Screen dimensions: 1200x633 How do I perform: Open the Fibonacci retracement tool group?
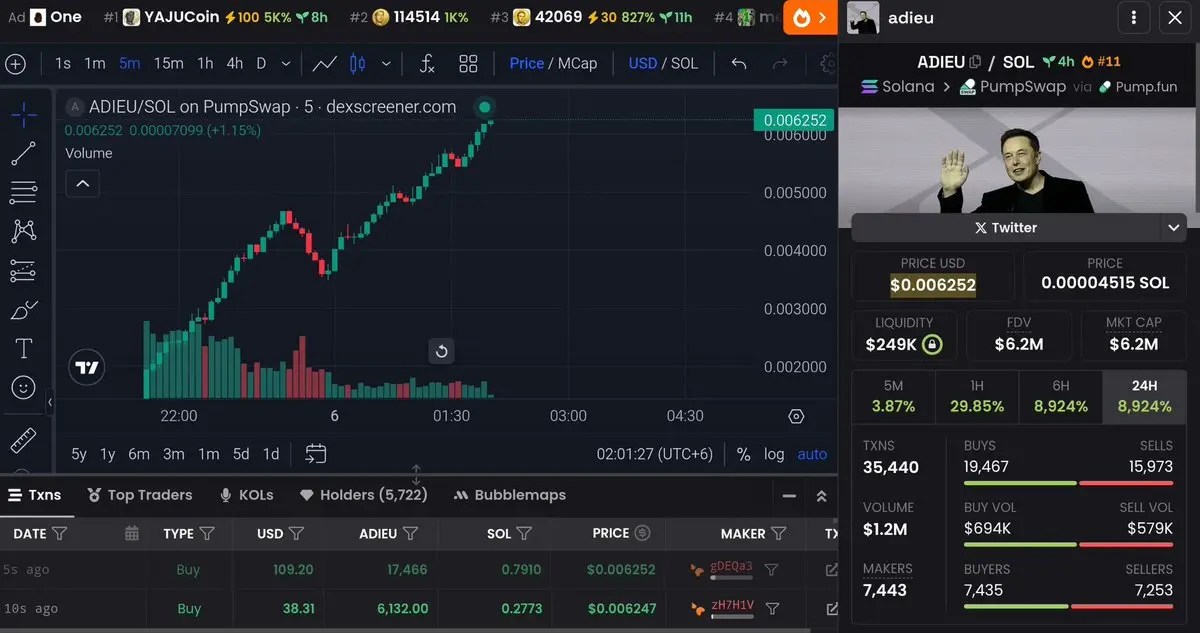(24, 192)
